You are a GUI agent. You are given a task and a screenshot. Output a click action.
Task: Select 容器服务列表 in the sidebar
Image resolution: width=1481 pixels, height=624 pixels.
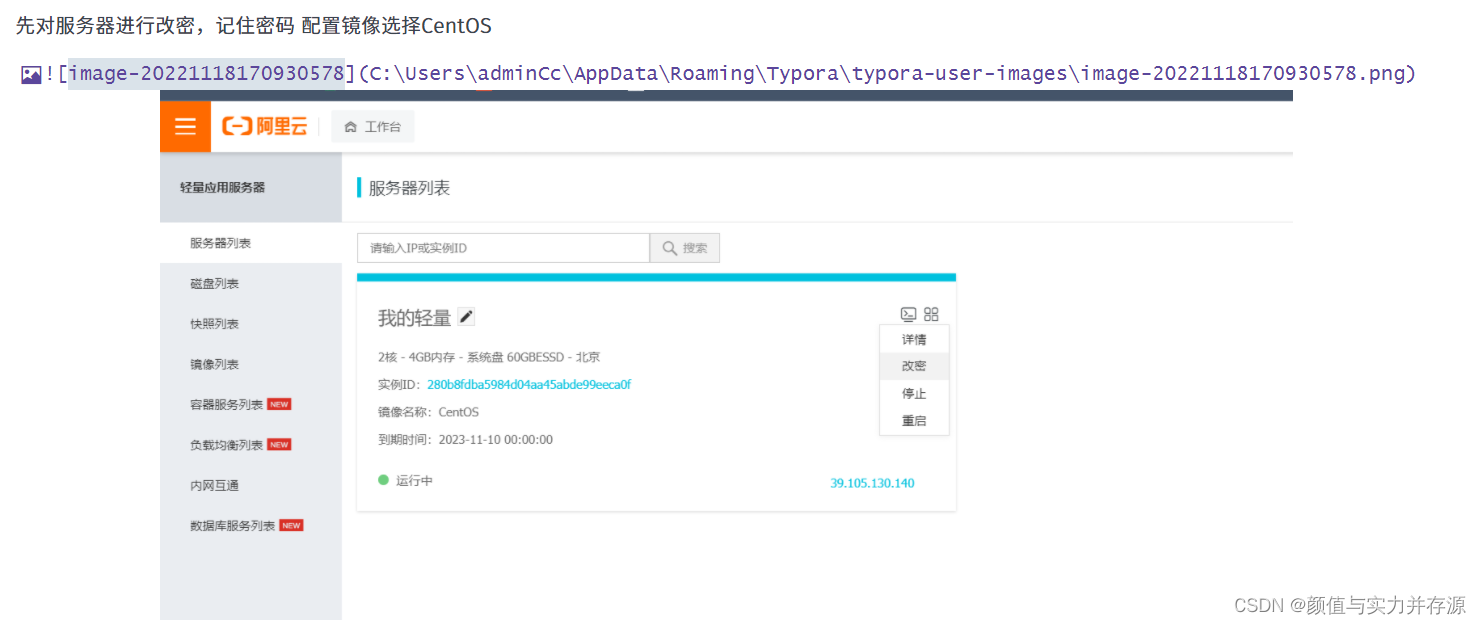[x=251, y=405]
